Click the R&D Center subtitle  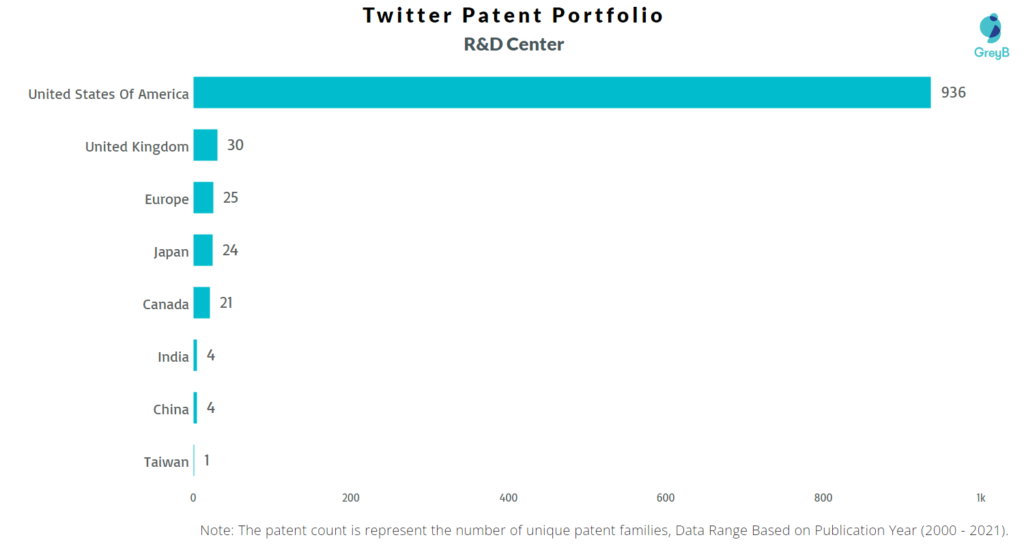point(512,44)
